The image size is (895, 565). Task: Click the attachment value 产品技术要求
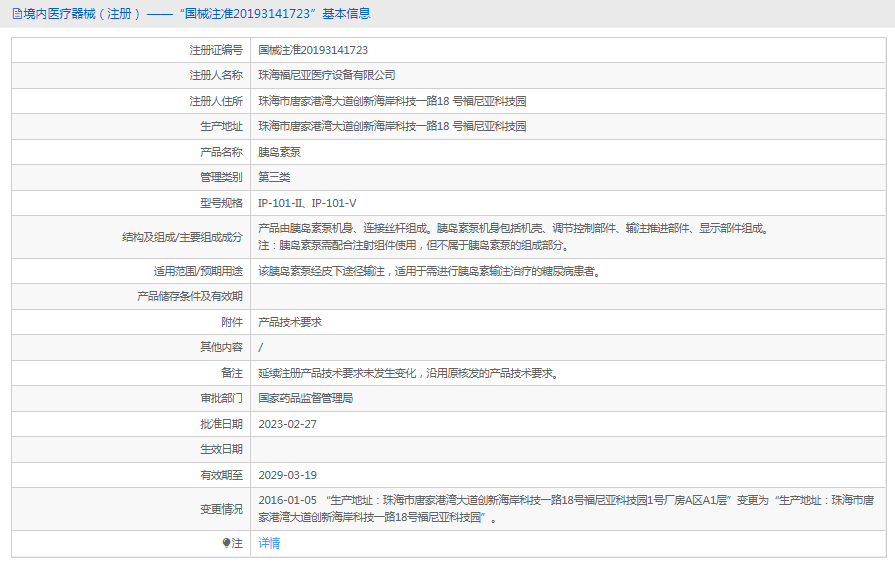coord(290,322)
